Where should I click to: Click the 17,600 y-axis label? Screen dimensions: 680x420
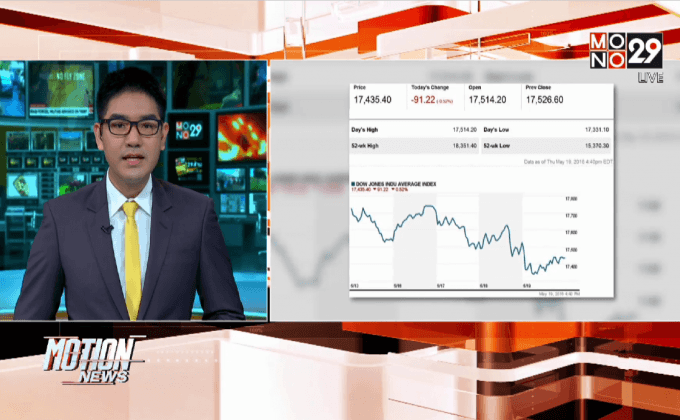click(571, 233)
